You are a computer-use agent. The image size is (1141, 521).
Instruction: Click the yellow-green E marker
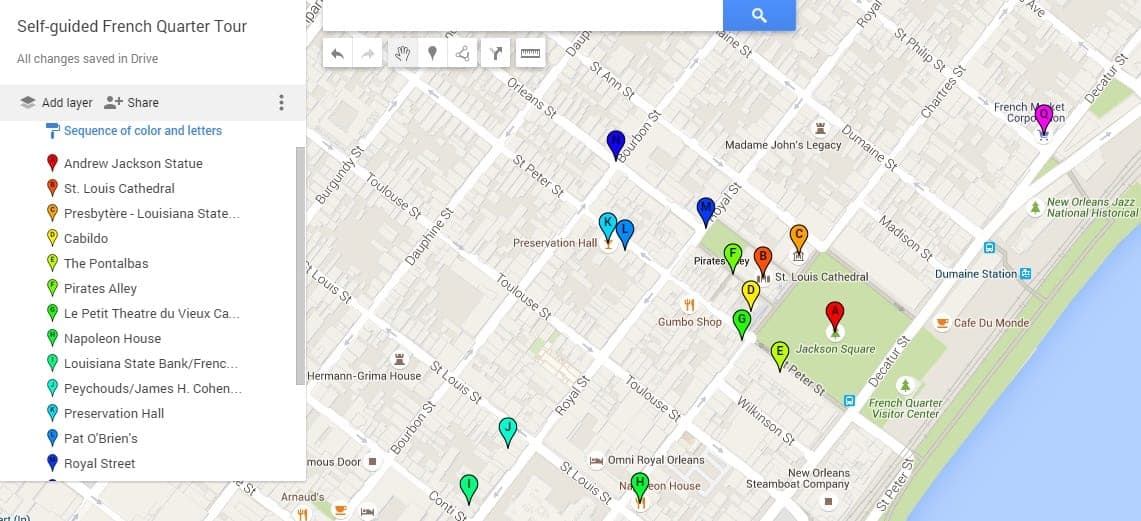point(779,357)
